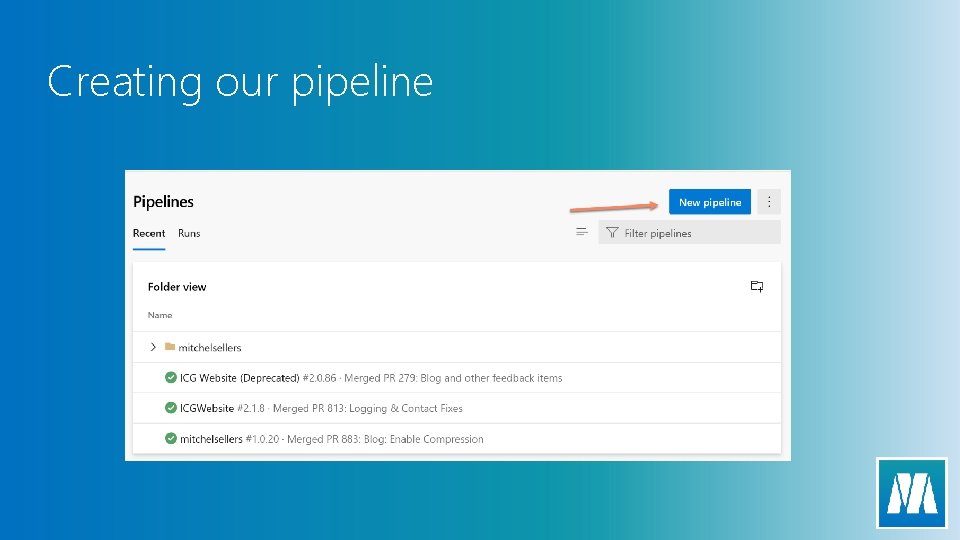The image size is (960, 540).
Task: Open the more options vertical ellipsis menu
Action: tap(768, 202)
